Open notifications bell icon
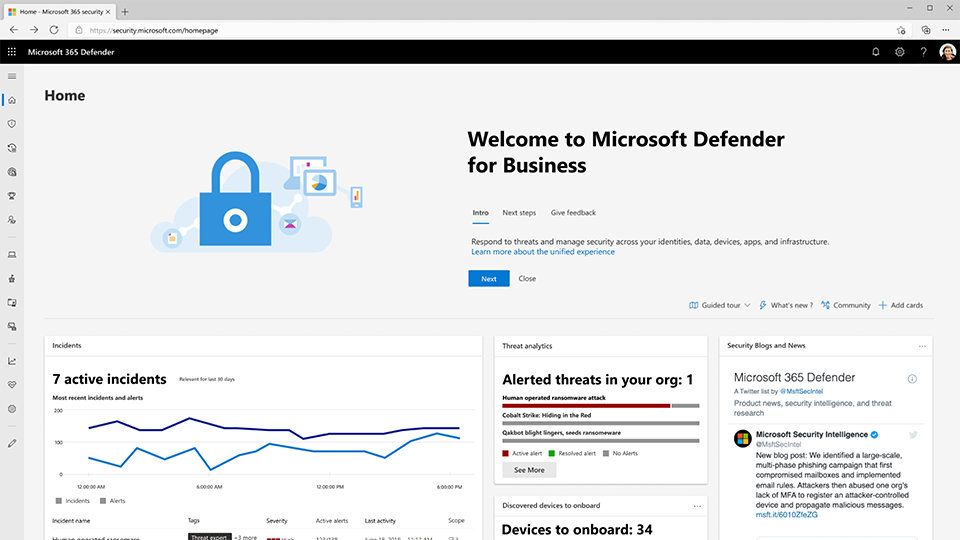The width and height of the screenshot is (960, 540). click(x=876, y=52)
